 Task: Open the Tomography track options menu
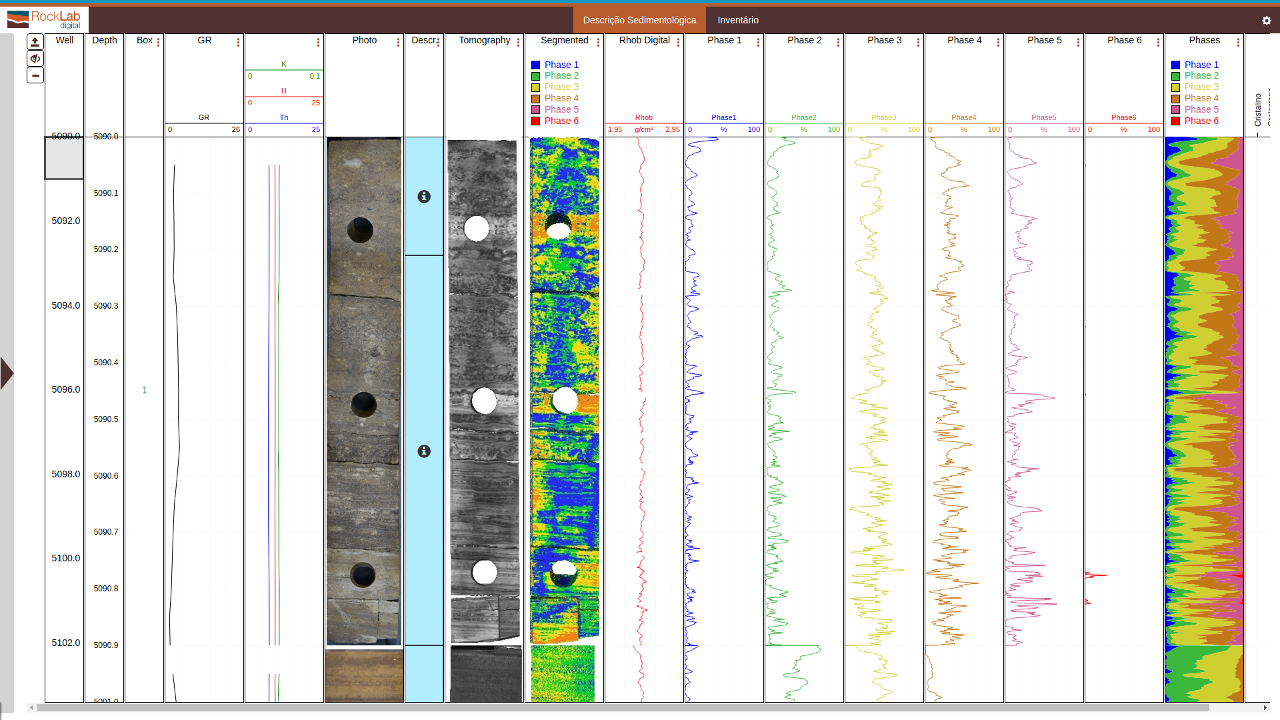pyautogui.click(x=518, y=42)
